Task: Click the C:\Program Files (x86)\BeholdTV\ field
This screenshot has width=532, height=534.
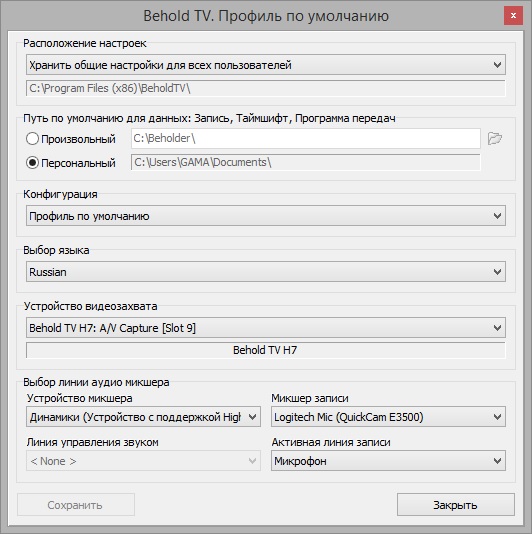Action: (266, 88)
